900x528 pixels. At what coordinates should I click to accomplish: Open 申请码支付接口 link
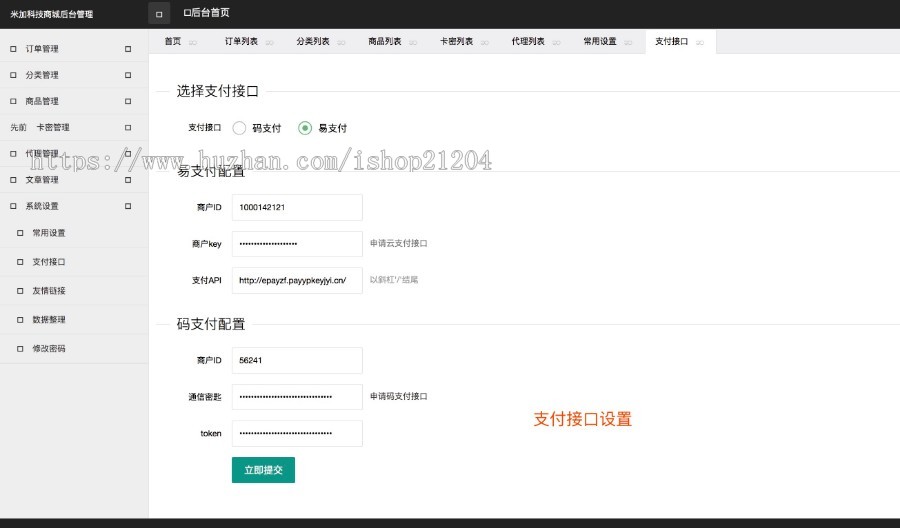coord(398,396)
